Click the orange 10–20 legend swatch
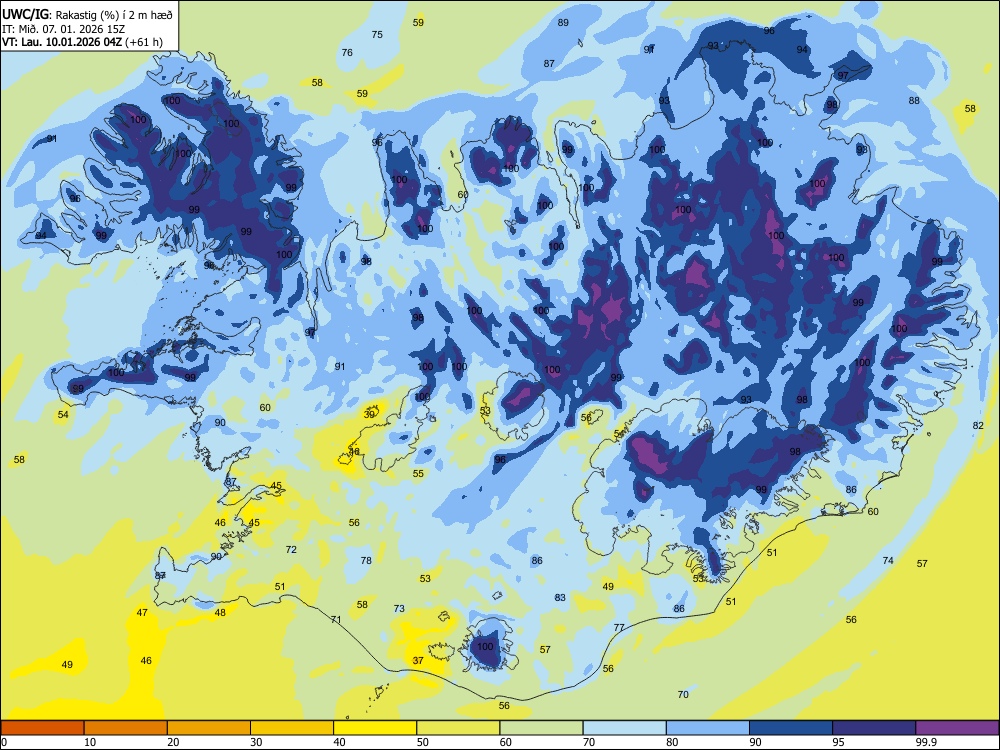1000x750 pixels. pos(126,728)
